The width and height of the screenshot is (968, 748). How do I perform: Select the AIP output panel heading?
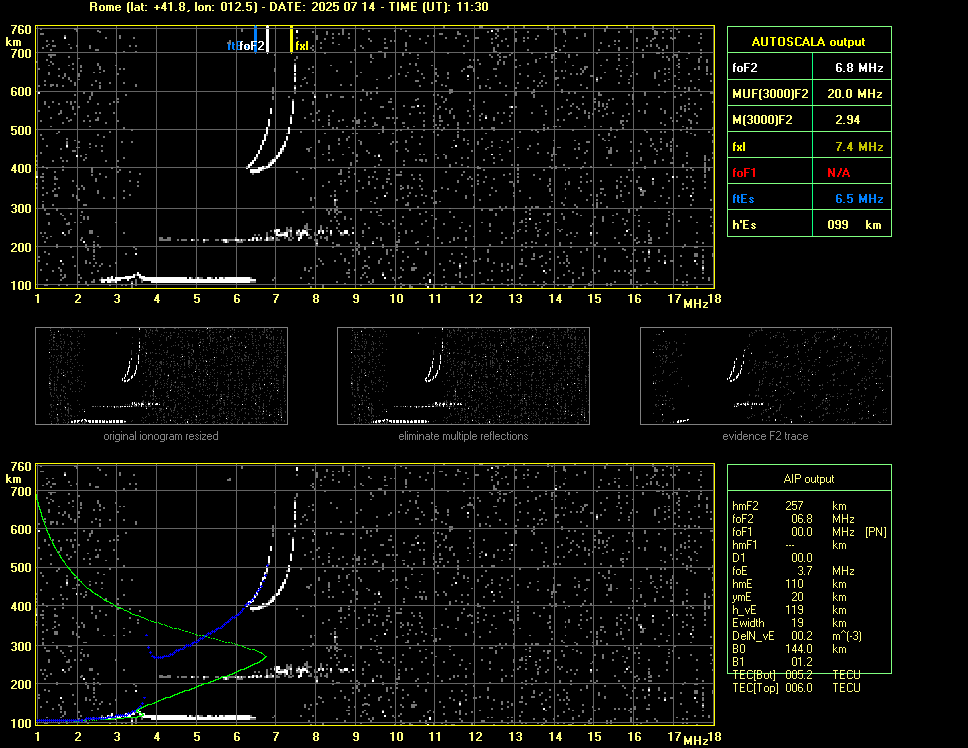coord(808,479)
